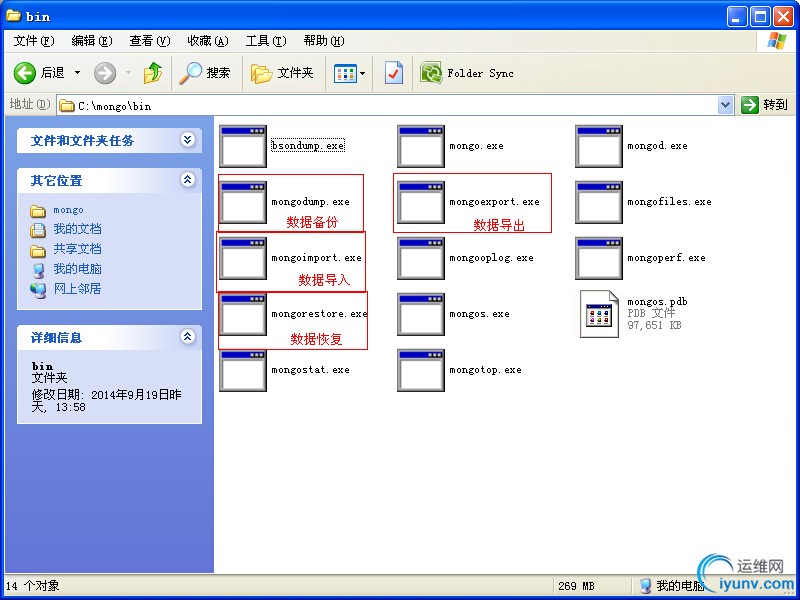800x600 pixels.
Task: Go back with the 后退 button
Action: pos(39,73)
